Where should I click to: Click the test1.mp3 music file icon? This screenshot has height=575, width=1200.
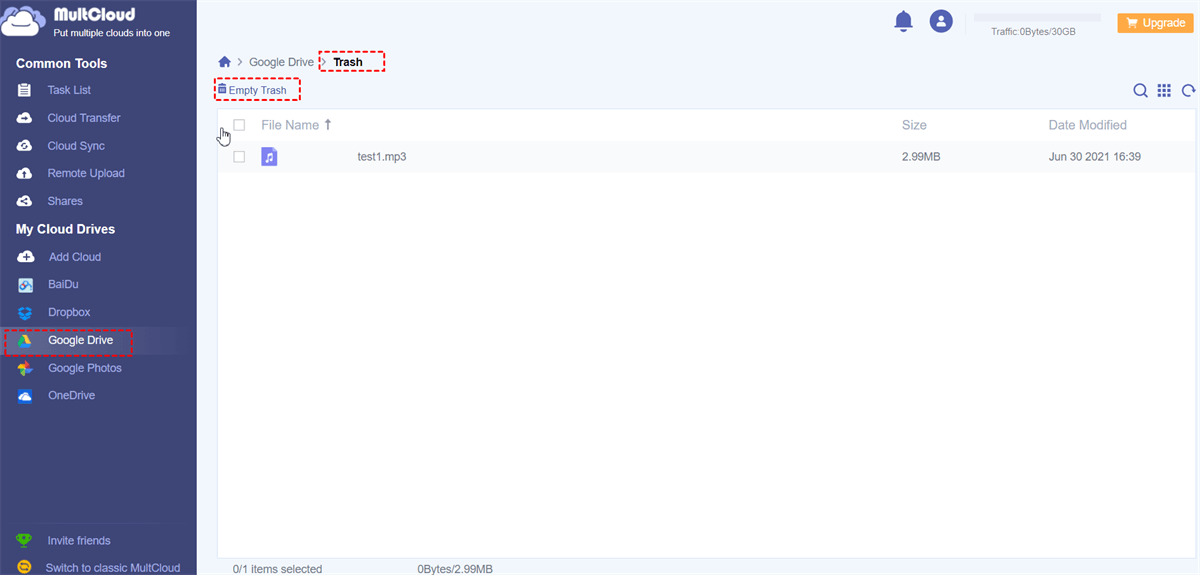pyautogui.click(x=269, y=157)
